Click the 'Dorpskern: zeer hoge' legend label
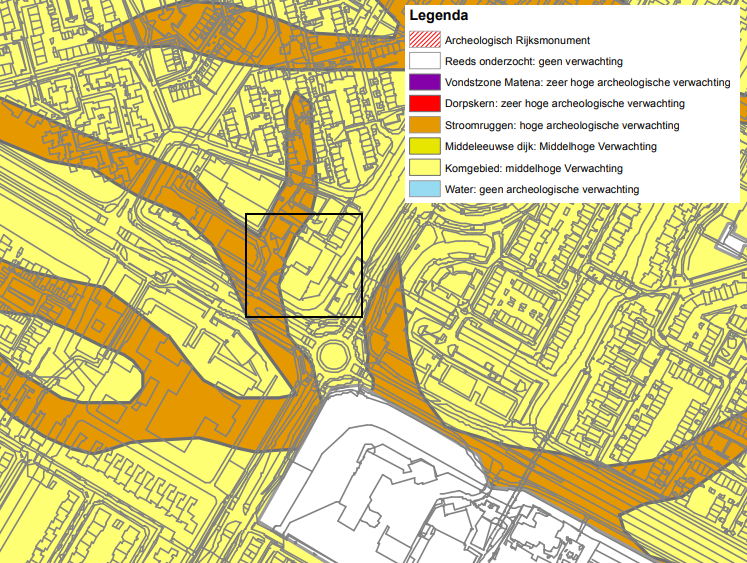747x563 pixels. click(565, 103)
